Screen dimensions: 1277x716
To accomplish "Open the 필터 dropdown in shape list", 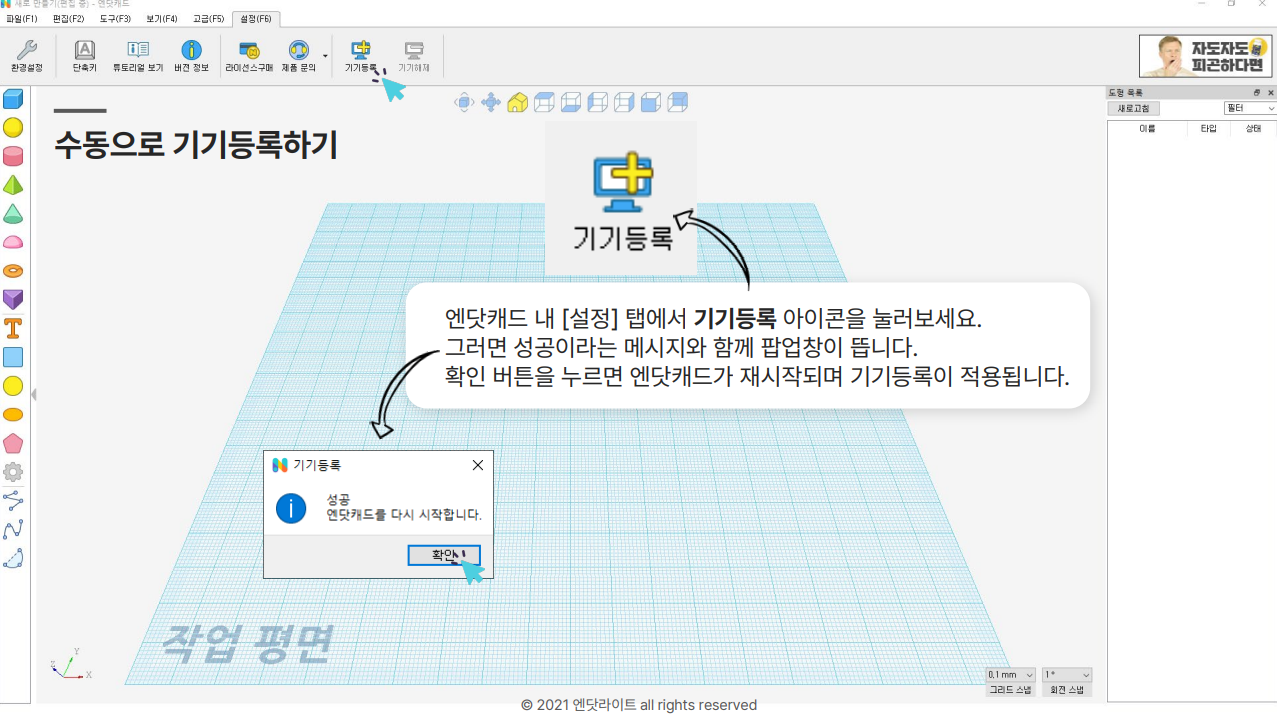I will click(1250, 108).
